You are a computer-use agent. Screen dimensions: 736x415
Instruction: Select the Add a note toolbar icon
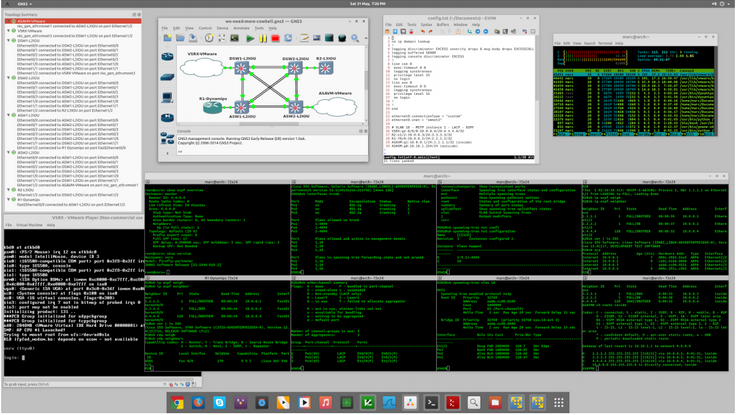pyautogui.click(x=302, y=39)
